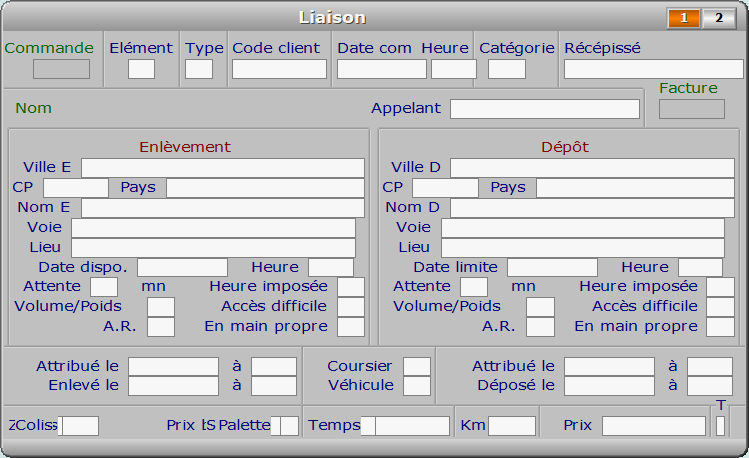The image size is (749, 458).
Task: Click the enlèvement Attribué le date field
Action: coord(173,367)
